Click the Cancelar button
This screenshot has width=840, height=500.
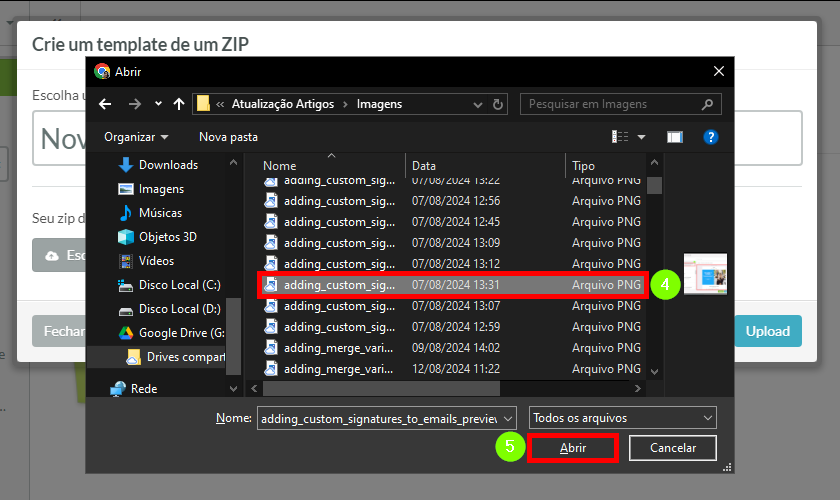673,448
